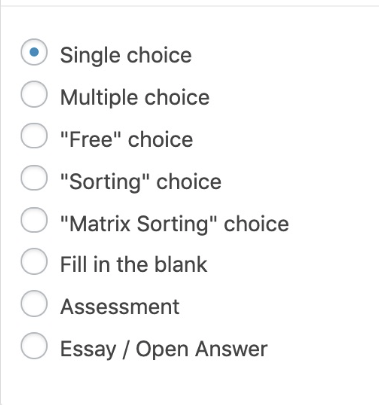Viewport: 379px width, 405px height.
Task: Click the "Fill in the blank" label text
Action: click(x=134, y=265)
